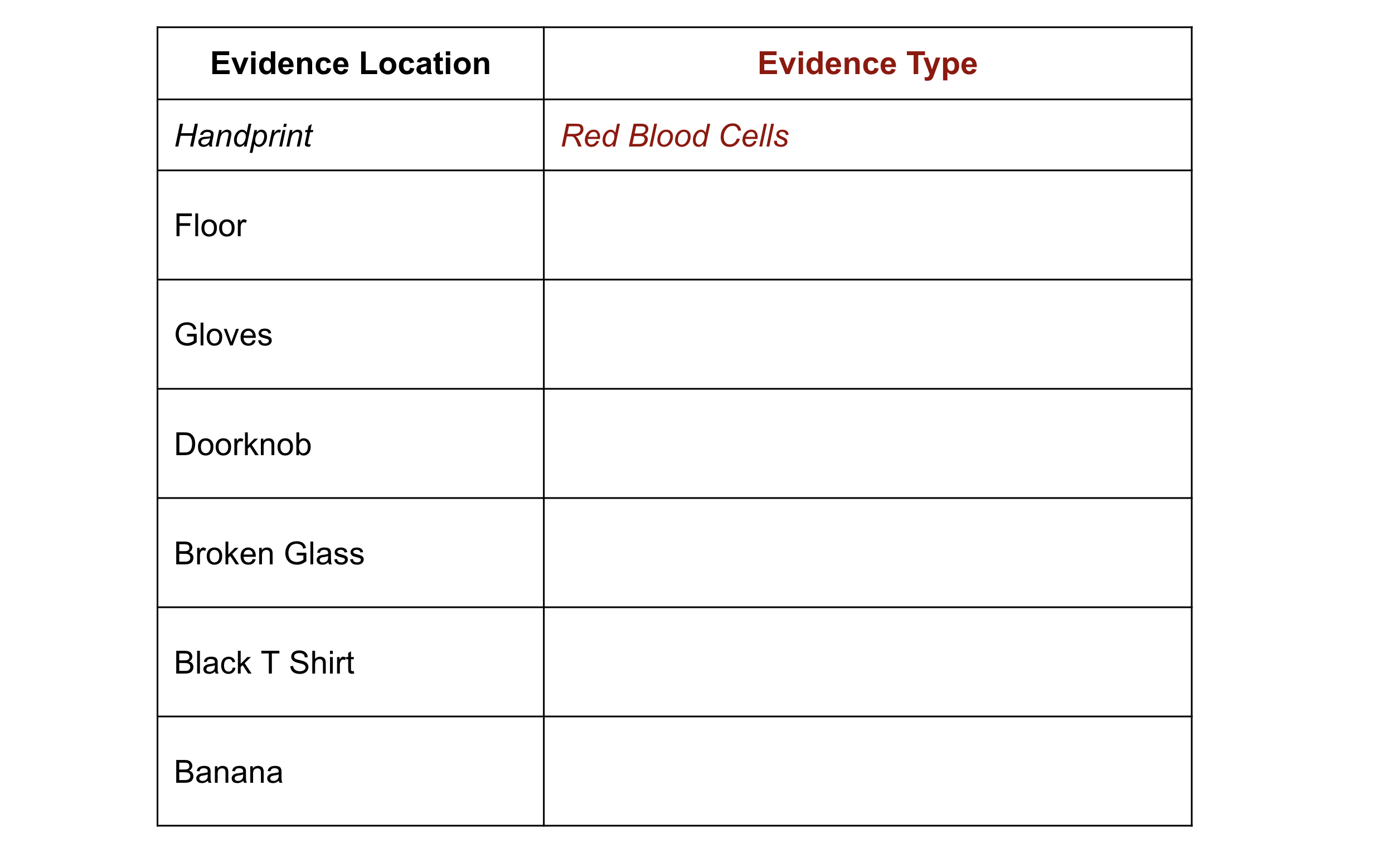Click the Broken Glass label cell
This screenshot has height=868, width=1379.
(350, 553)
